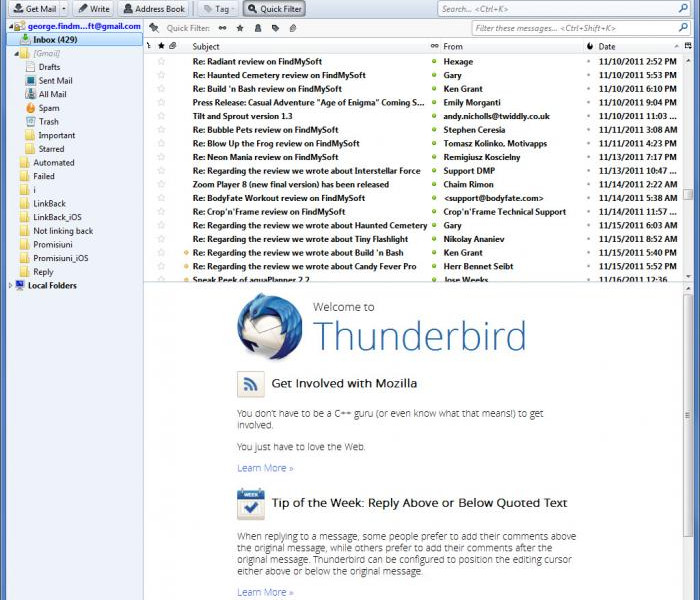Follow Learn More under Tip of the Week

(265, 592)
